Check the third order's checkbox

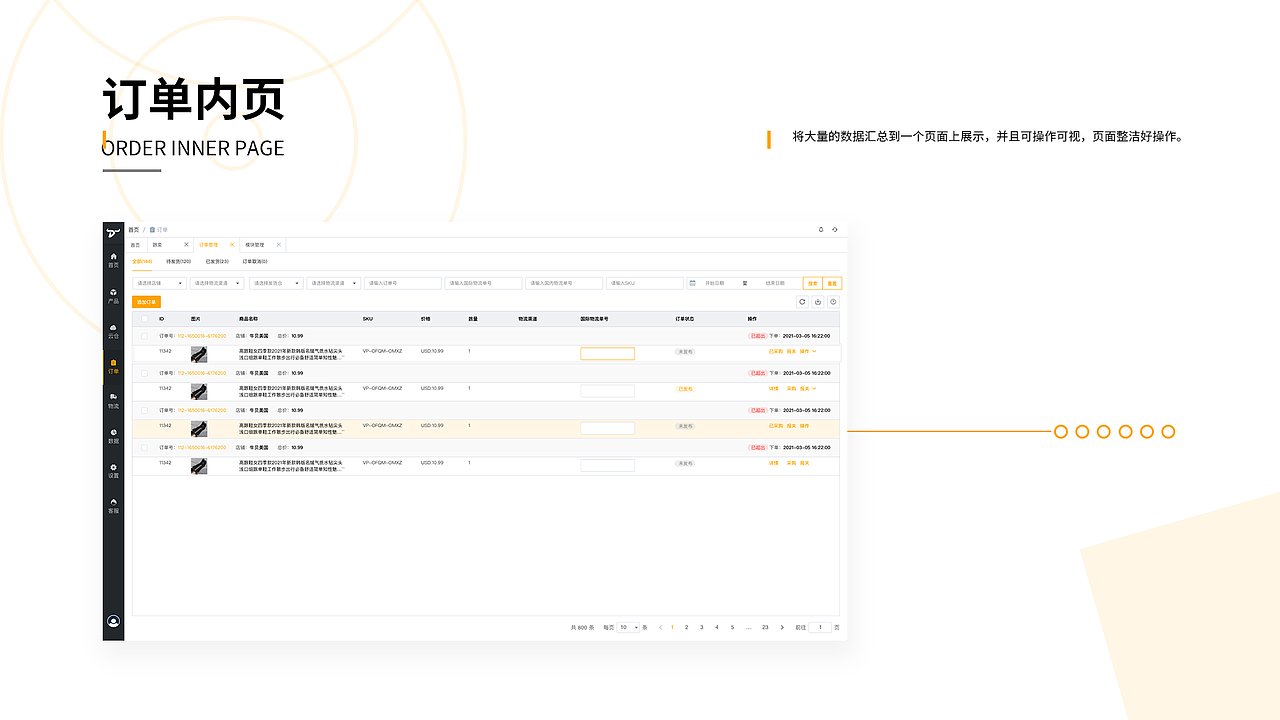tap(144, 410)
